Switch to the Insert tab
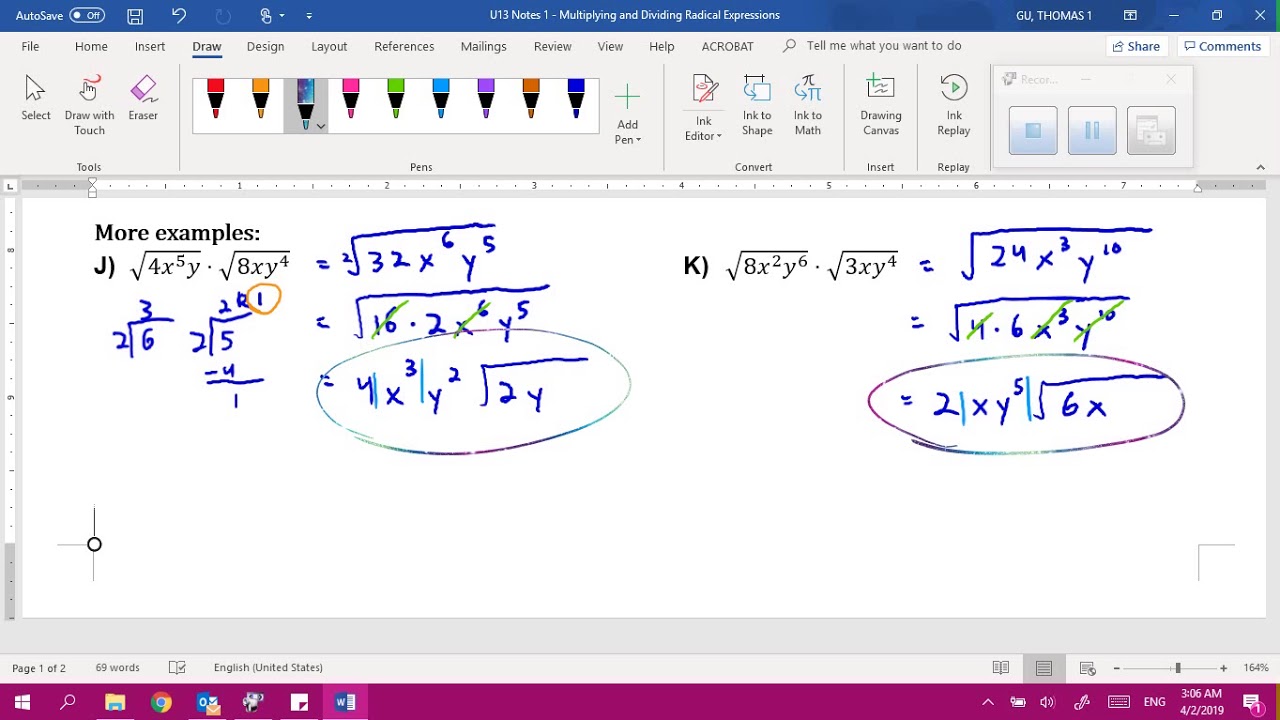The width and height of the screenshot is (1280, 720). [150, 46]
